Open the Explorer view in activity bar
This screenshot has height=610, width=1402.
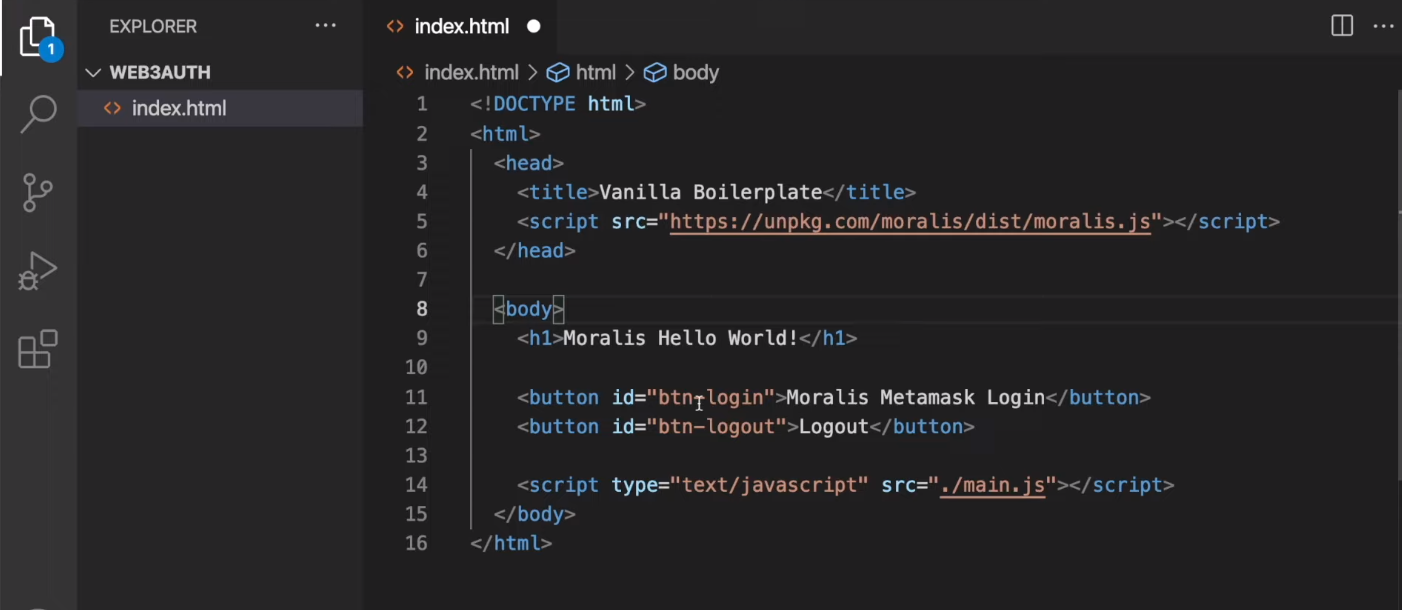39,38
